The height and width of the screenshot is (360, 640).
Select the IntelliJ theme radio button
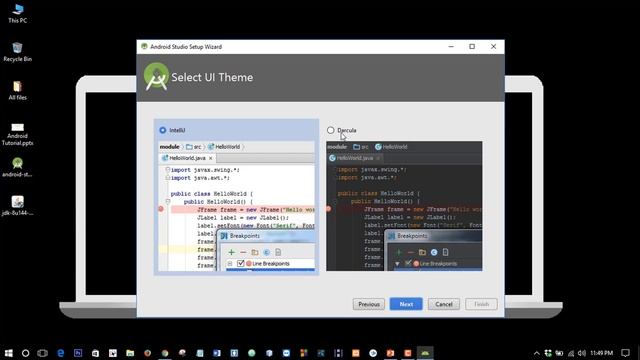point(163,130)
